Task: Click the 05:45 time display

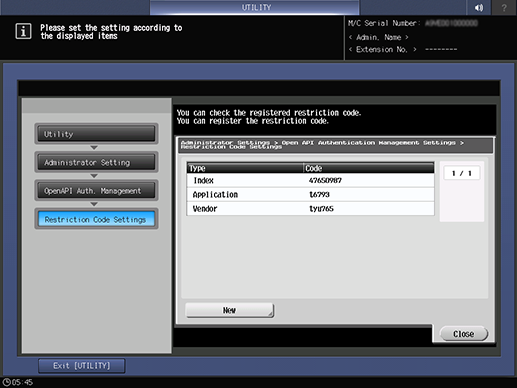Action: 22,382
